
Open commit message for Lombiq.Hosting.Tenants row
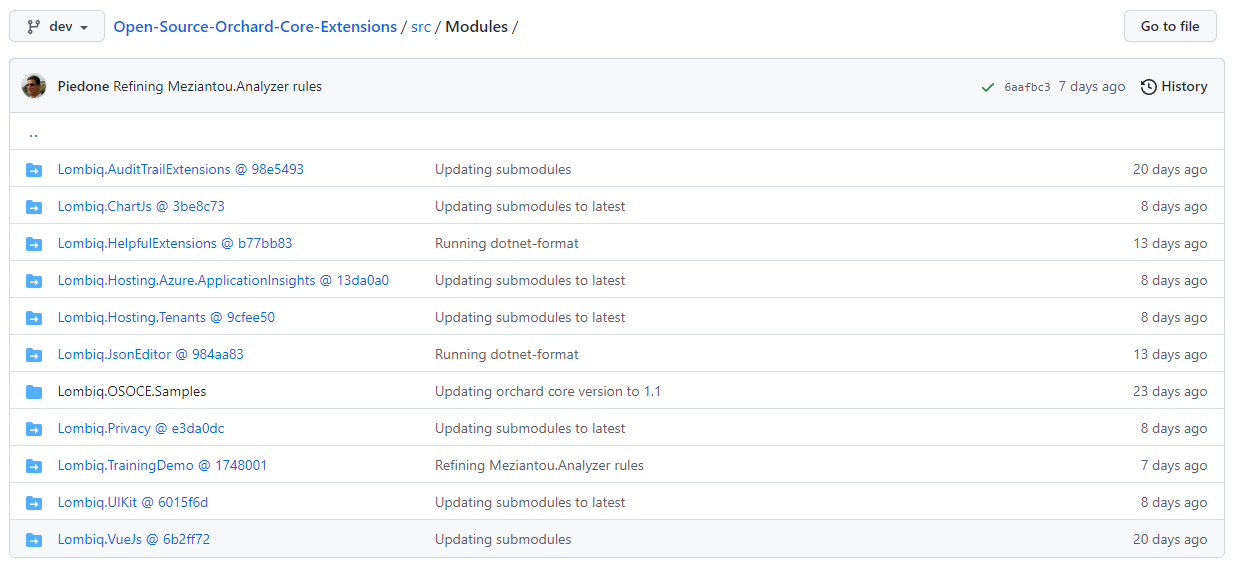[530, 317]
